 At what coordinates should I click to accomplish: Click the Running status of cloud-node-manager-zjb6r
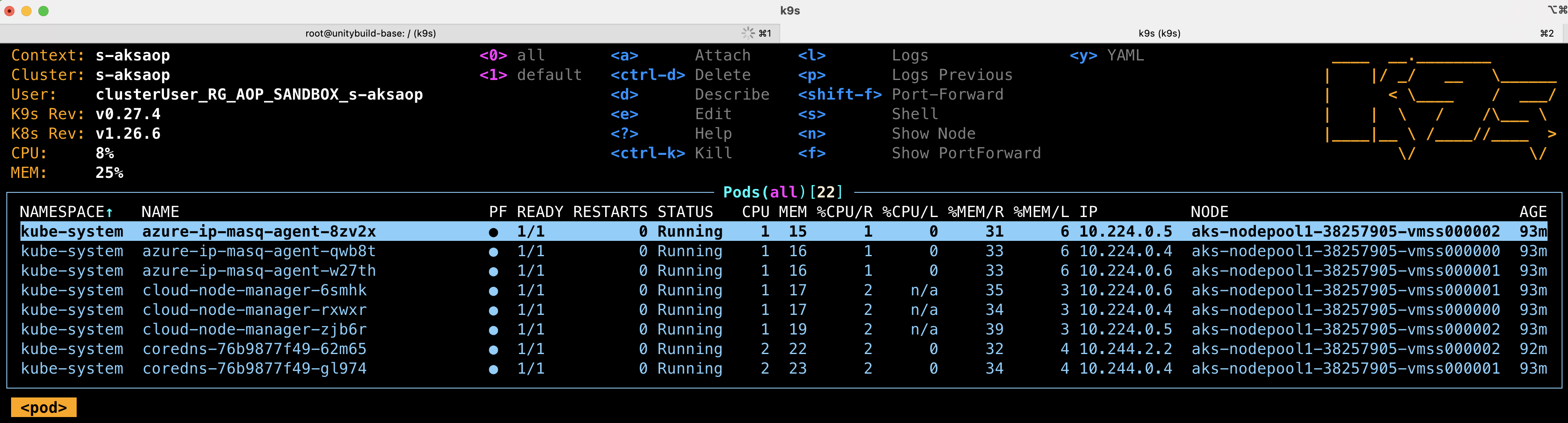pos(689,329)
